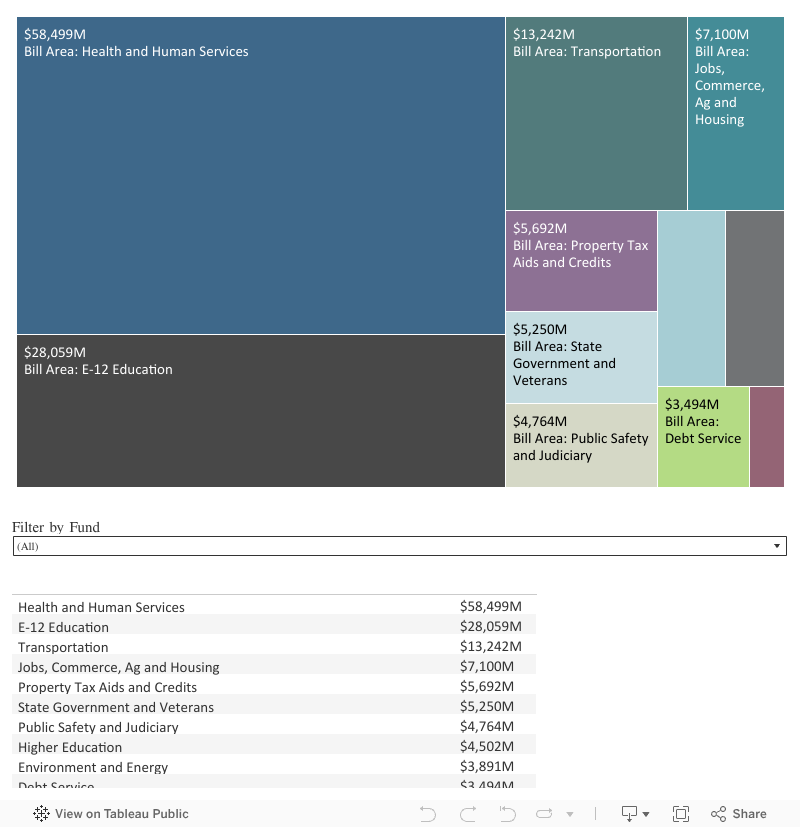Open the Download options icon

point(635,814)
